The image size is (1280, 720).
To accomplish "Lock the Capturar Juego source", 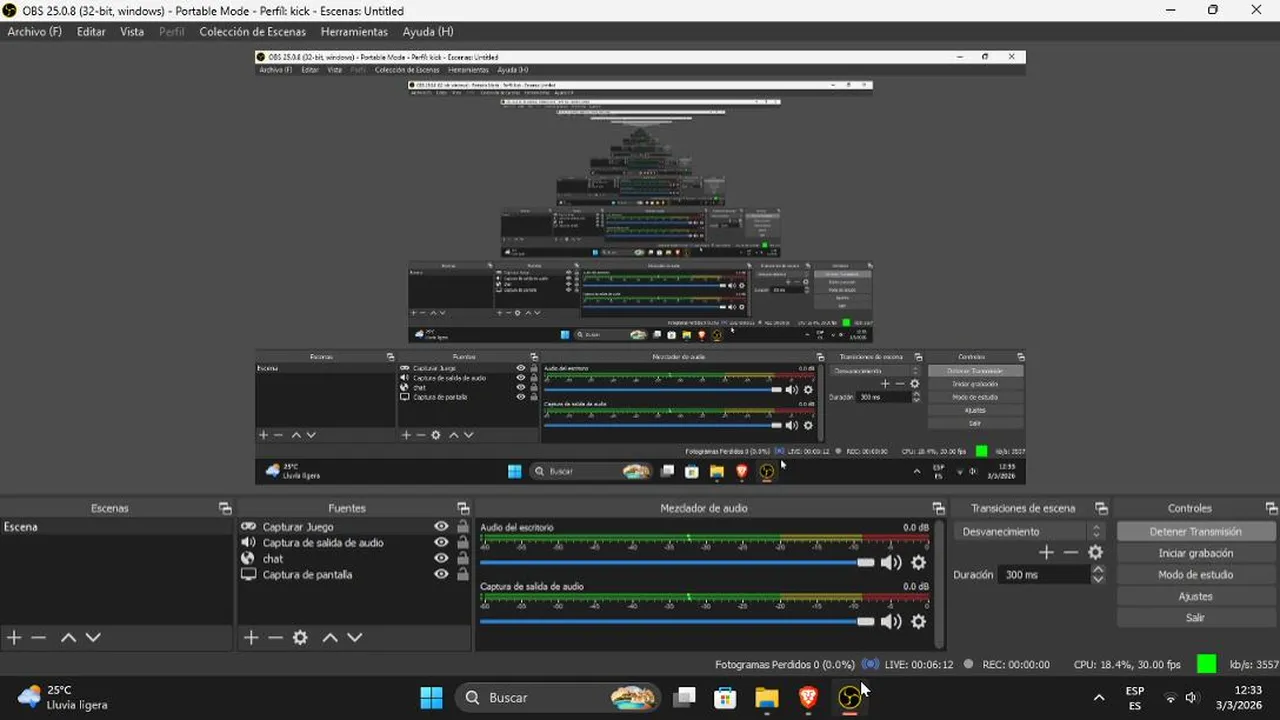I will [462, 527].
